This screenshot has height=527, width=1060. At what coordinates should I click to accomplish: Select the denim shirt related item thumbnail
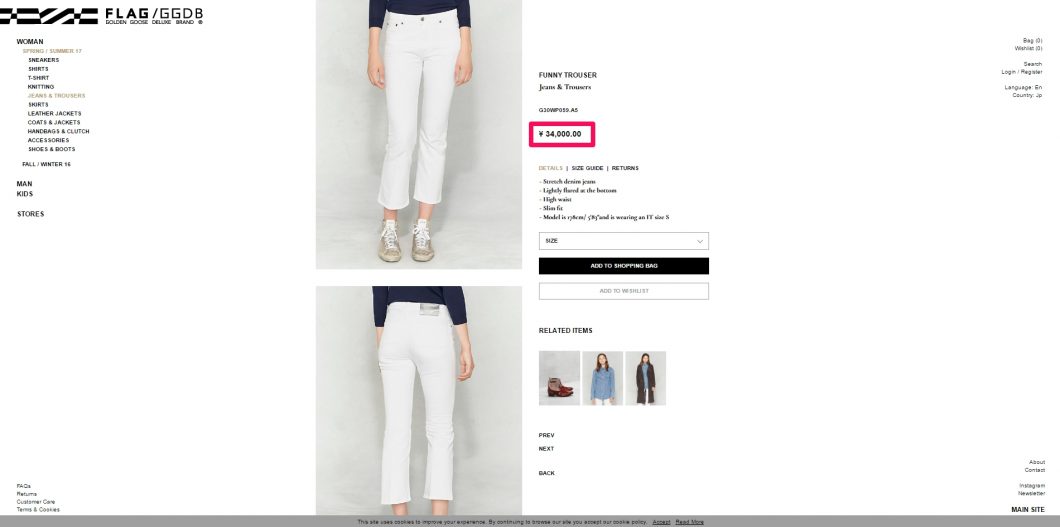pos(602,378)
